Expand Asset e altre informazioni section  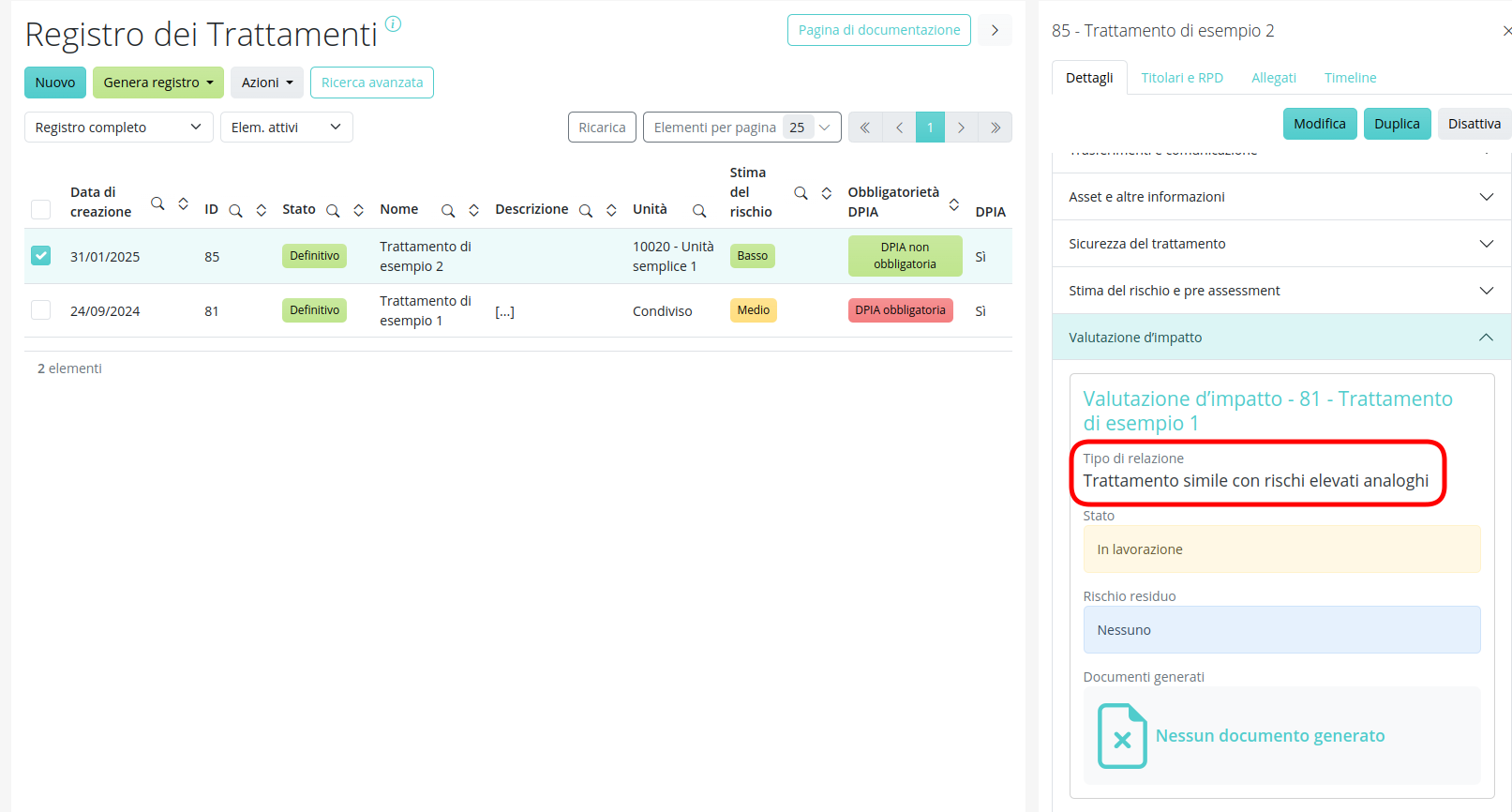(1281, 197)
